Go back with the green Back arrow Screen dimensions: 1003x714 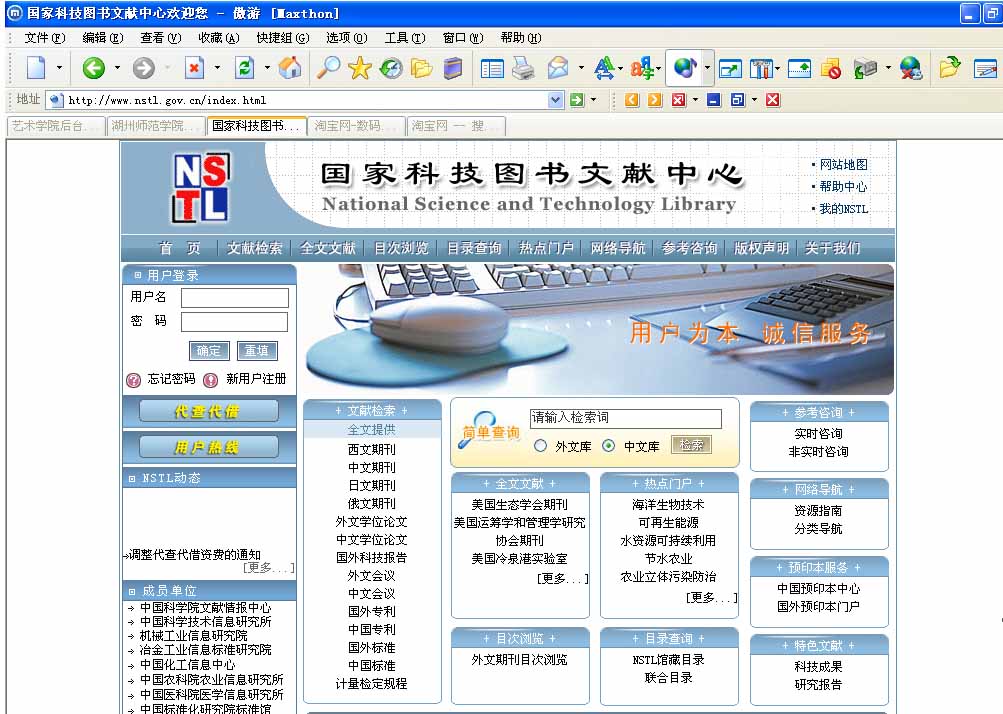click(94, 67)
